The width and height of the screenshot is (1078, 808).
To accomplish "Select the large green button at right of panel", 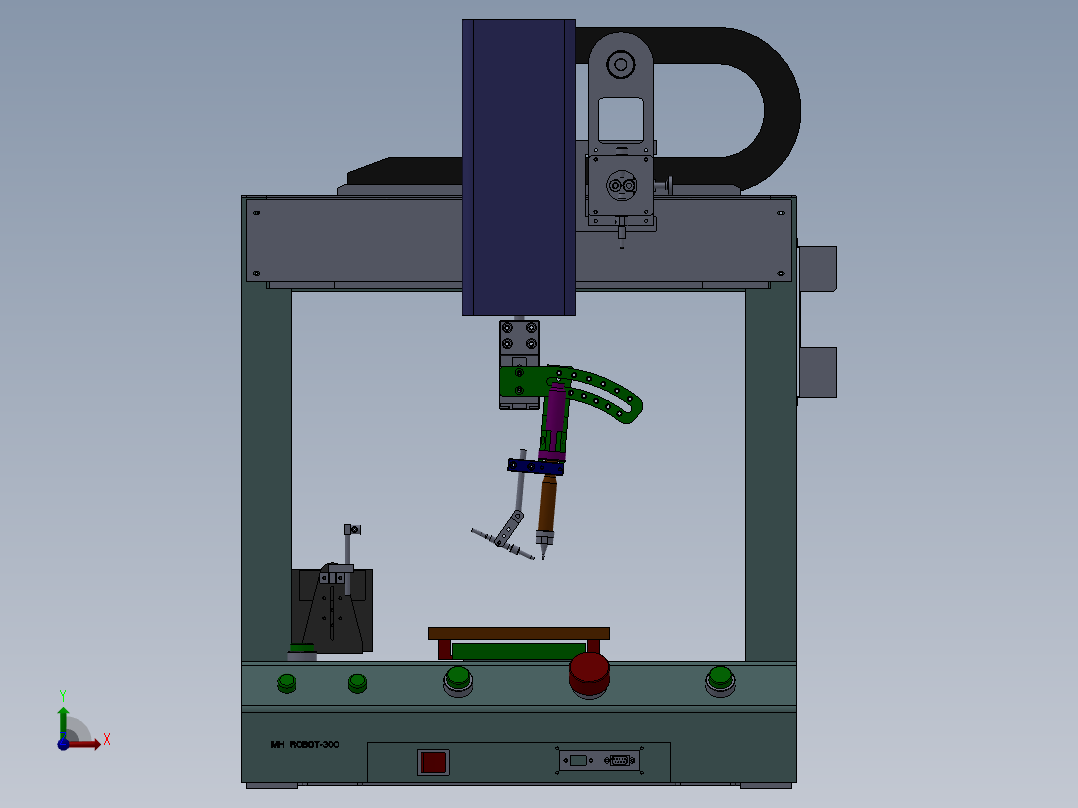I will tap(720, 681).
